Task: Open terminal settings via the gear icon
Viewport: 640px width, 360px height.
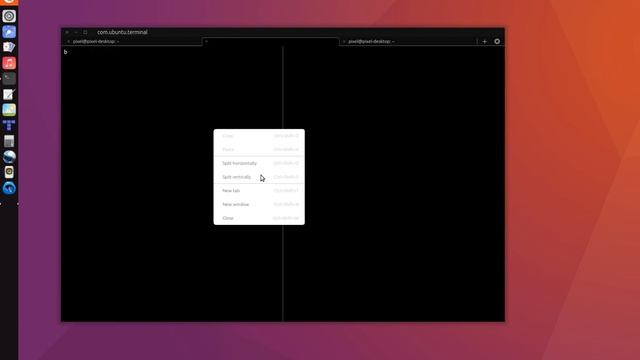Action: (x=497, y=41)
